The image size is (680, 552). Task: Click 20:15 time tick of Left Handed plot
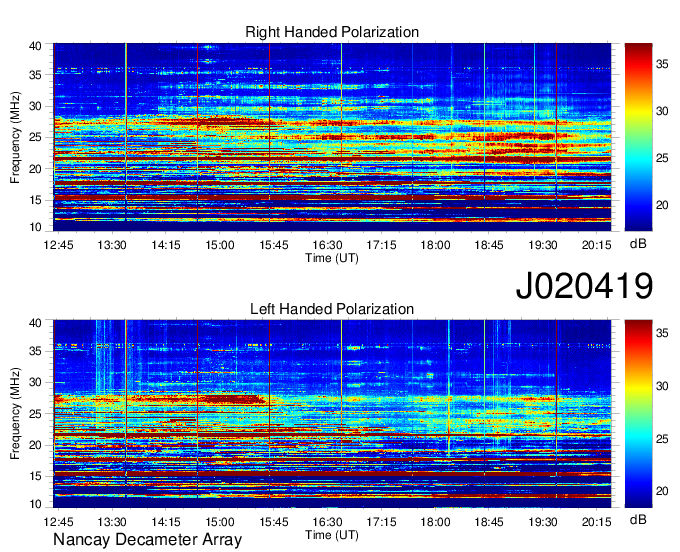point(597,522)
